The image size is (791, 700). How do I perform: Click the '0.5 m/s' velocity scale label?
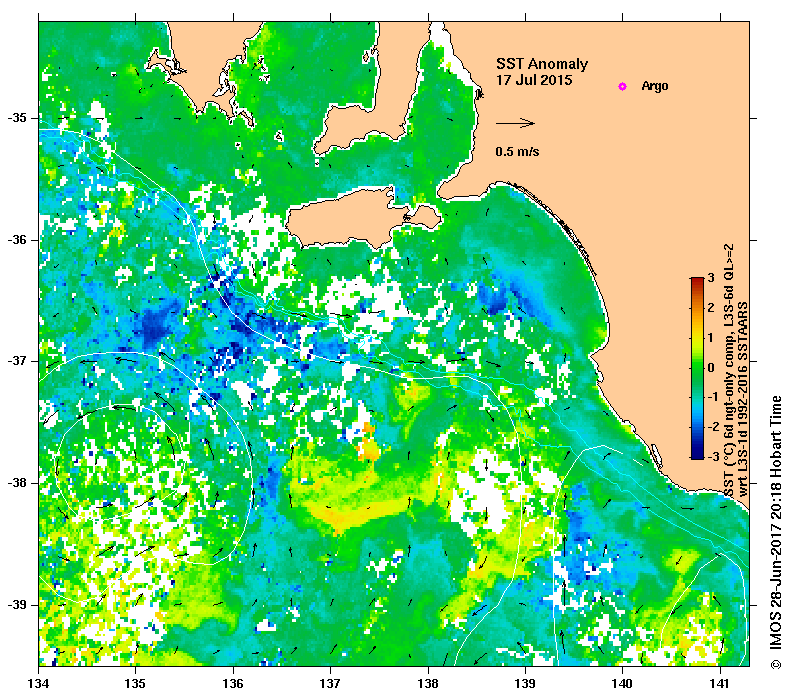tap(517, 151)
